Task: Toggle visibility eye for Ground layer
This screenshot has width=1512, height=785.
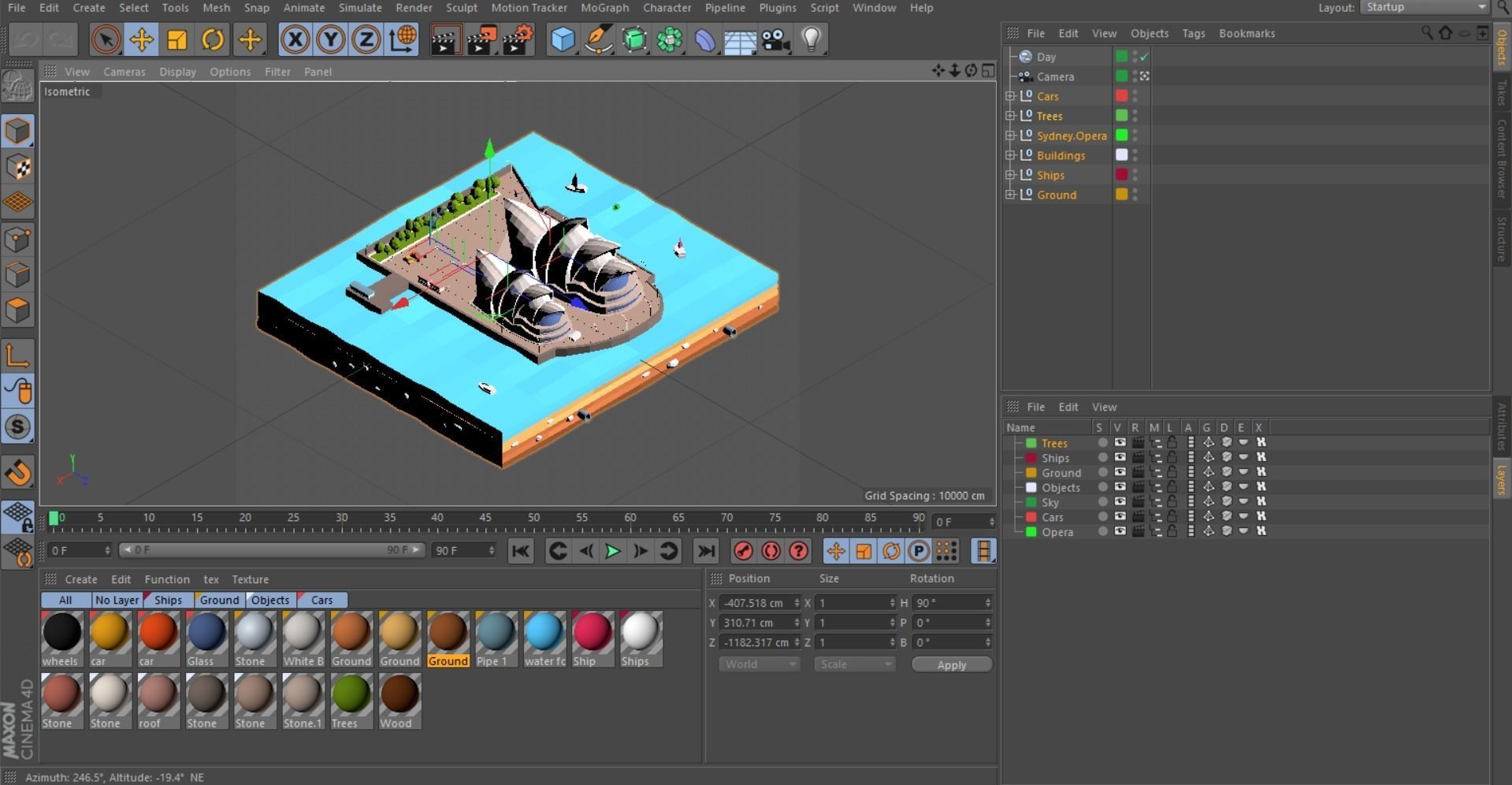Action: [1120, 473]
